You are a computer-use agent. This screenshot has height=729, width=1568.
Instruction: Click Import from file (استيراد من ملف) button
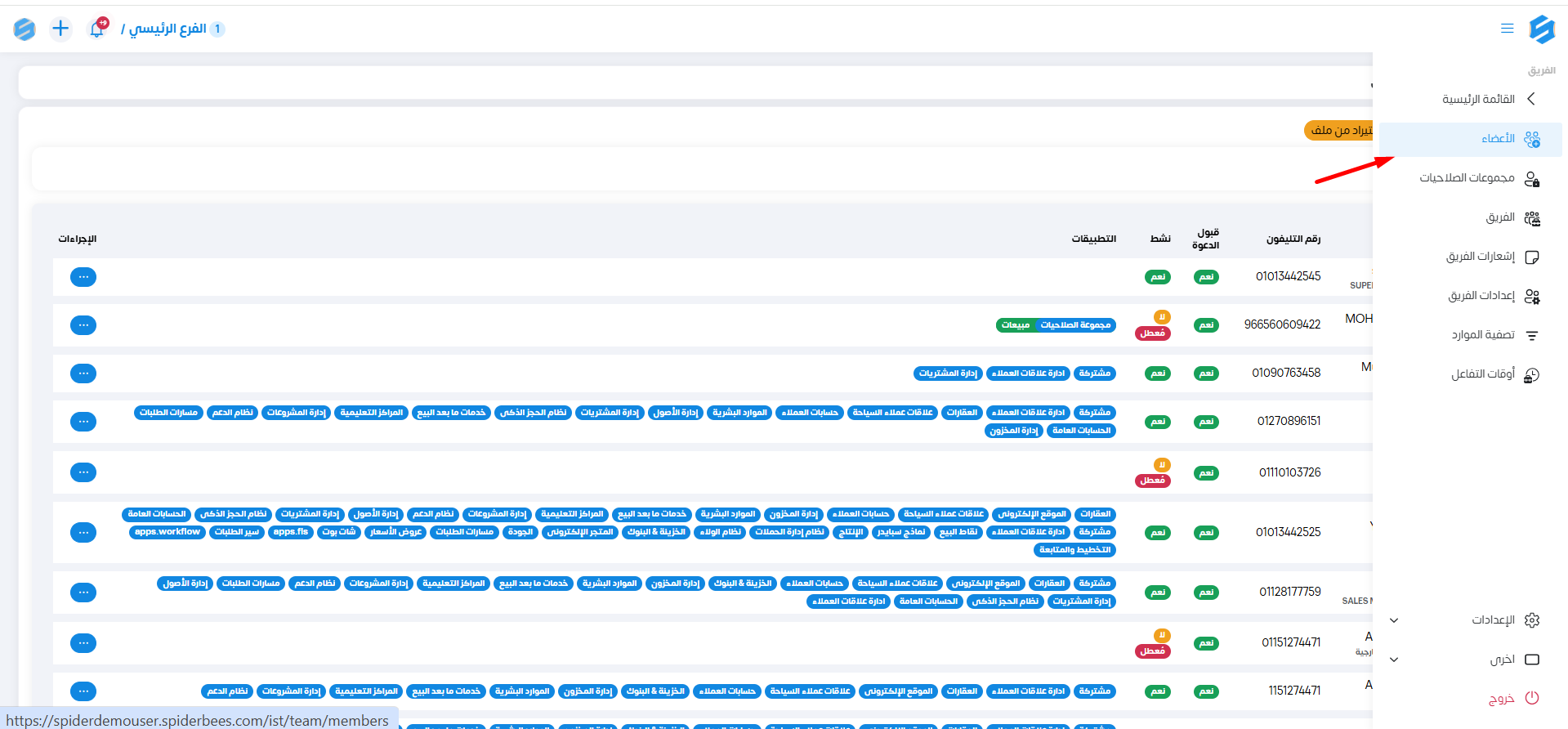coord(1340,131)
